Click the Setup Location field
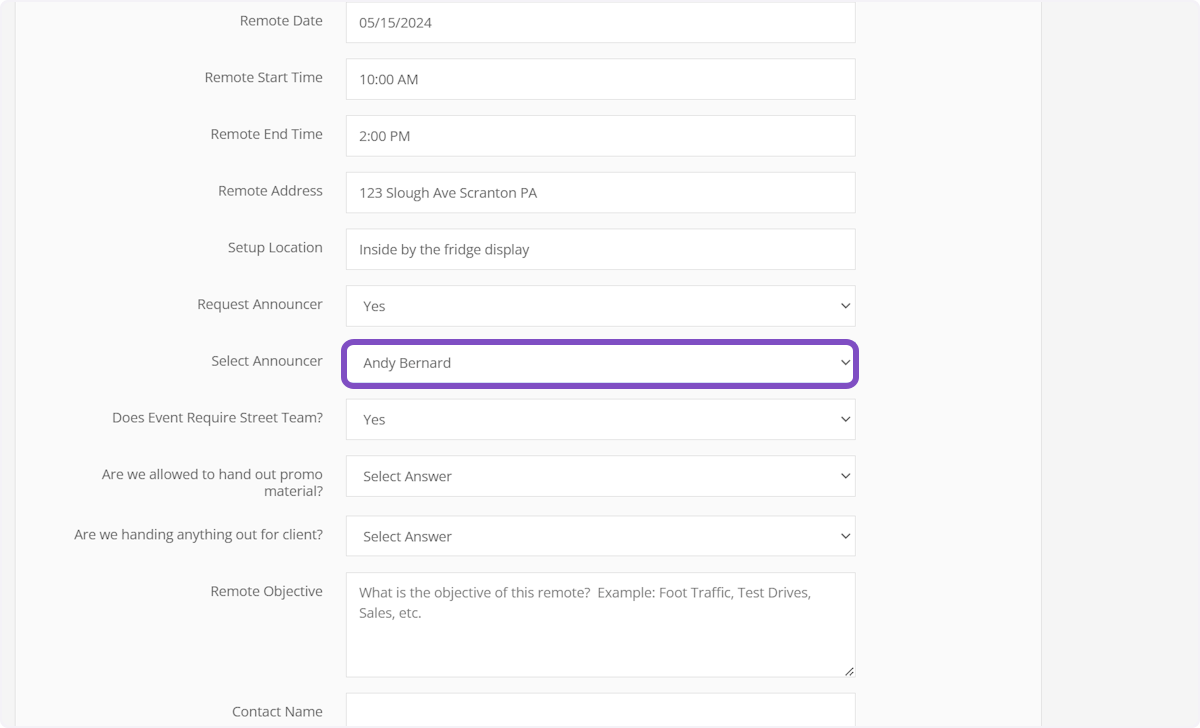The width and height of the screenshot is (1200, 728). (x=600, y=248)
